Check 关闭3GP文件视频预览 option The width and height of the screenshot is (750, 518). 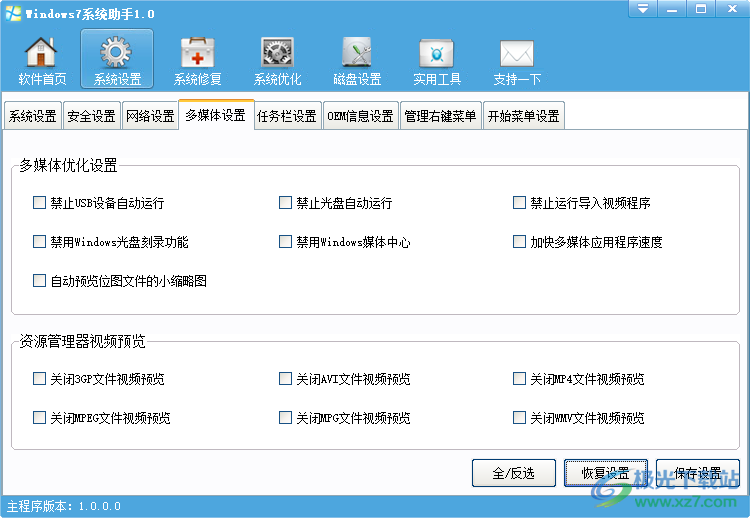coord(39,379)
